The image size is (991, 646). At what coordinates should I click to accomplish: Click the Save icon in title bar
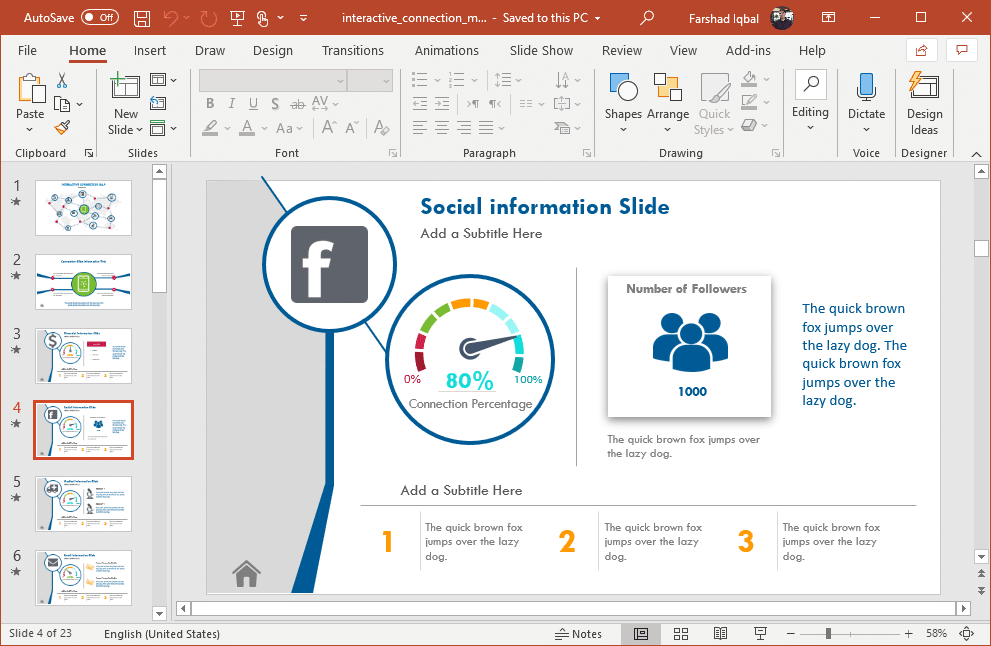tap(142, 18)
